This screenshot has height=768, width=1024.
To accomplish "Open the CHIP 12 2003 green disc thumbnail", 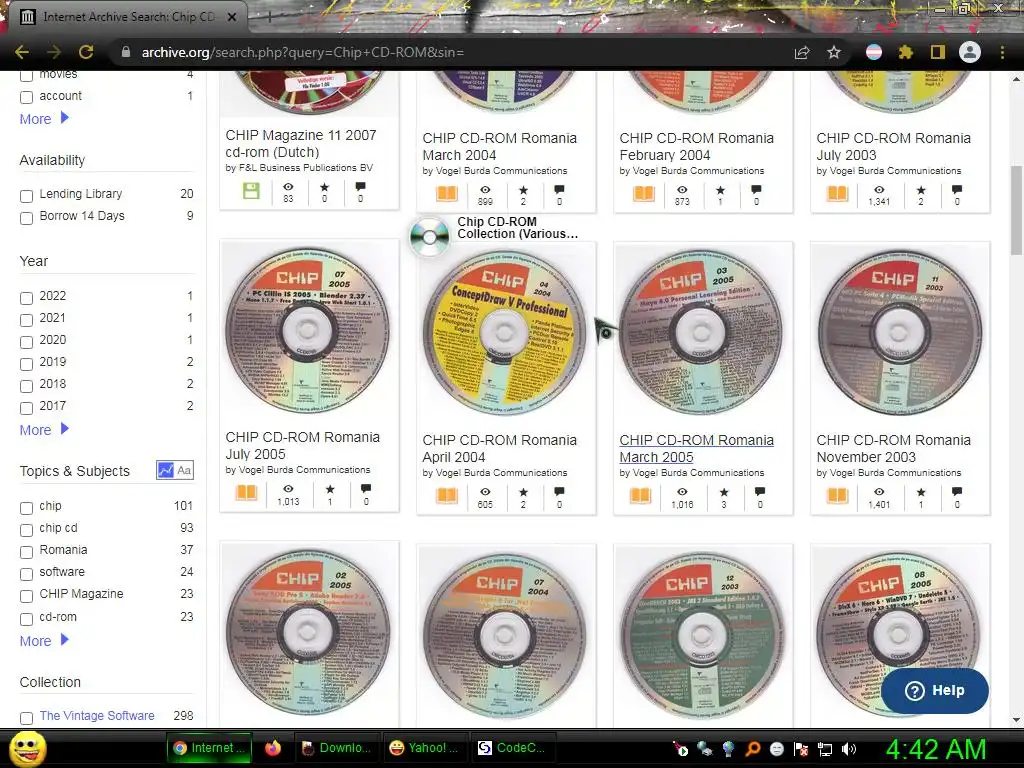I will point(701,635).
